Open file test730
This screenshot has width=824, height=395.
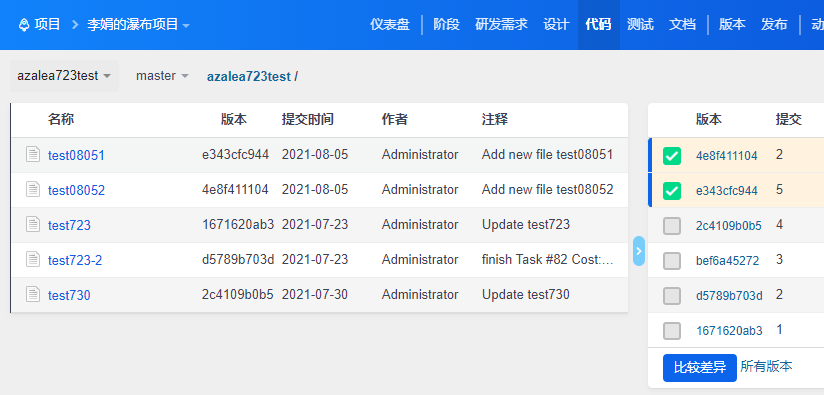click(69, 296)
